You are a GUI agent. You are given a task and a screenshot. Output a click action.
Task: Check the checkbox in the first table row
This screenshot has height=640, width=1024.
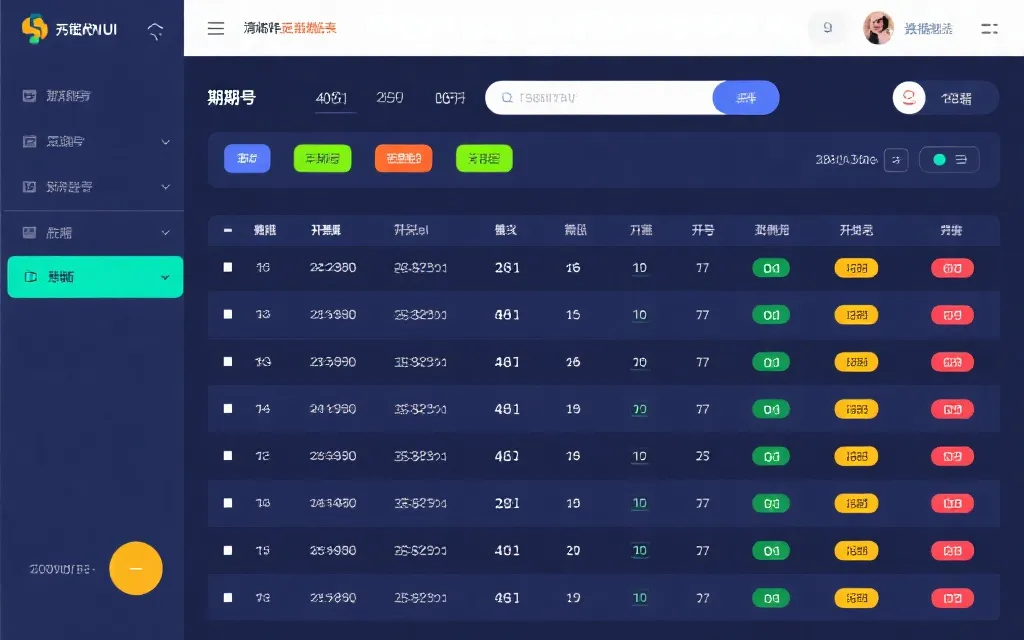coord(227,267)
